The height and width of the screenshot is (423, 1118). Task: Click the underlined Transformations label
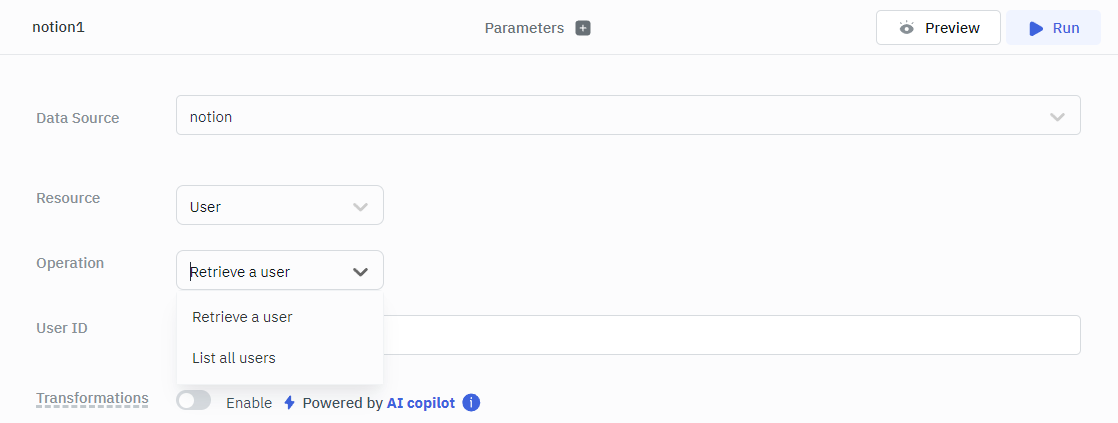pos(92,398)
